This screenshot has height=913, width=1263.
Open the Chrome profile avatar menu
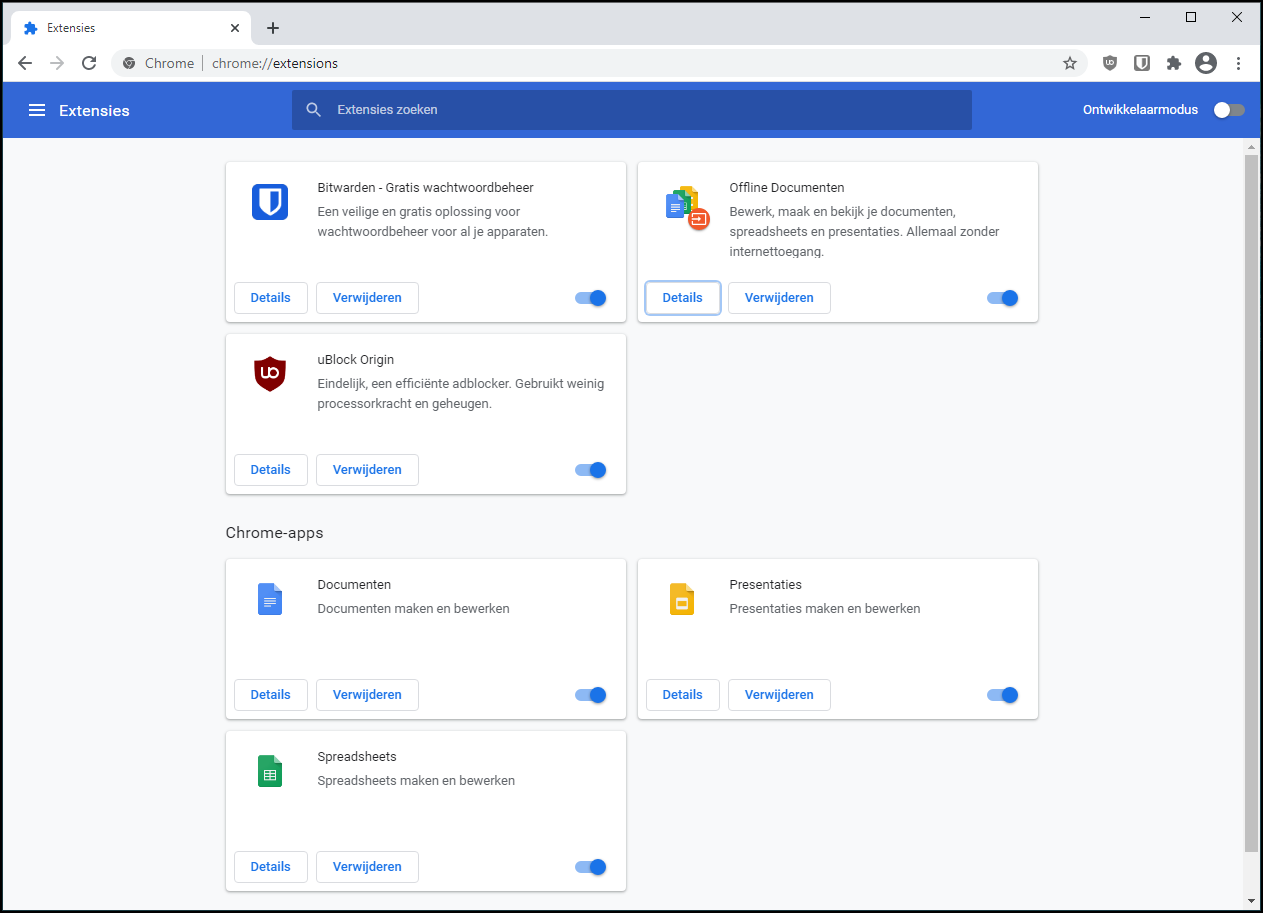[1206, 63]
